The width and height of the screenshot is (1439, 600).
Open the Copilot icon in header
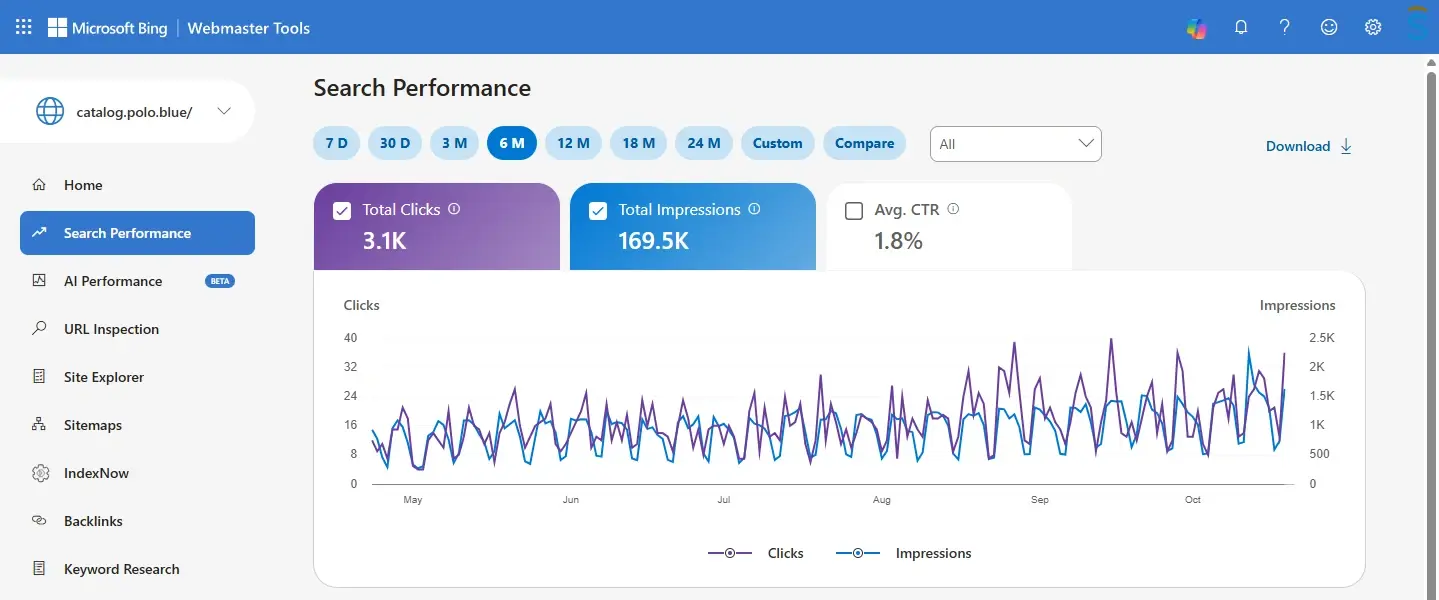click(x=1196, y=28)
